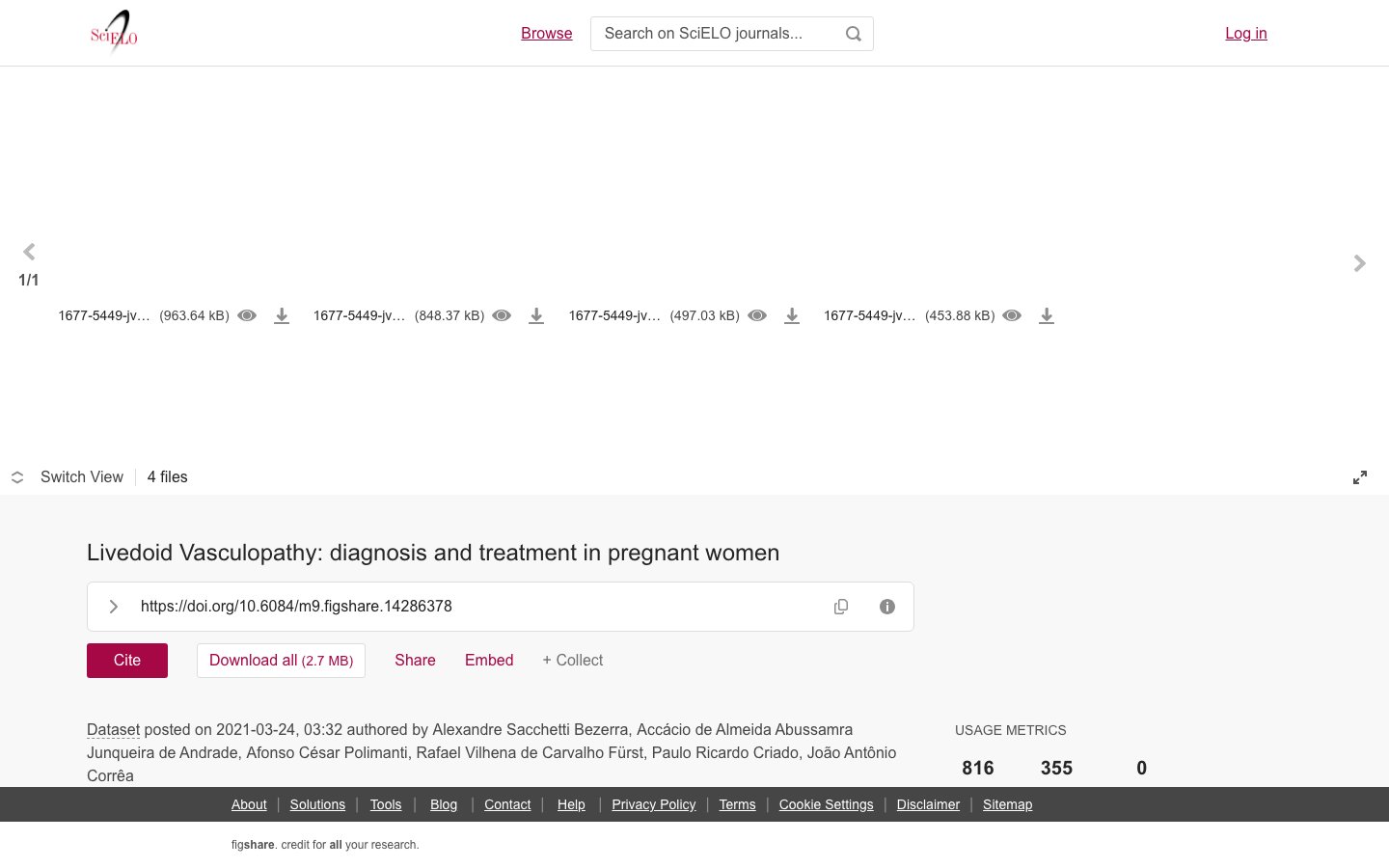Open Disclaimer footer link
The width and height of the screenshot is (1389, 868).
(928, 804)
